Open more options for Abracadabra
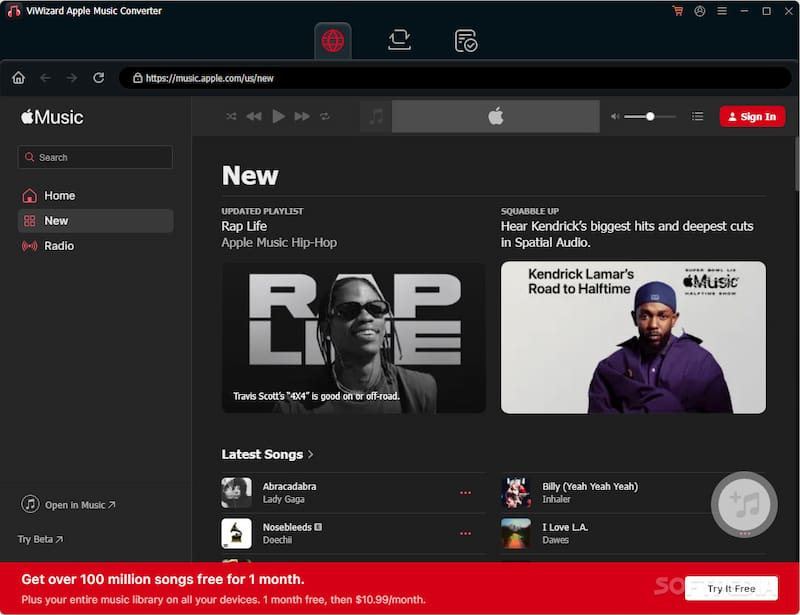Image resolution: width=800 pixels, height=615 pixels. tap(465, 493)
